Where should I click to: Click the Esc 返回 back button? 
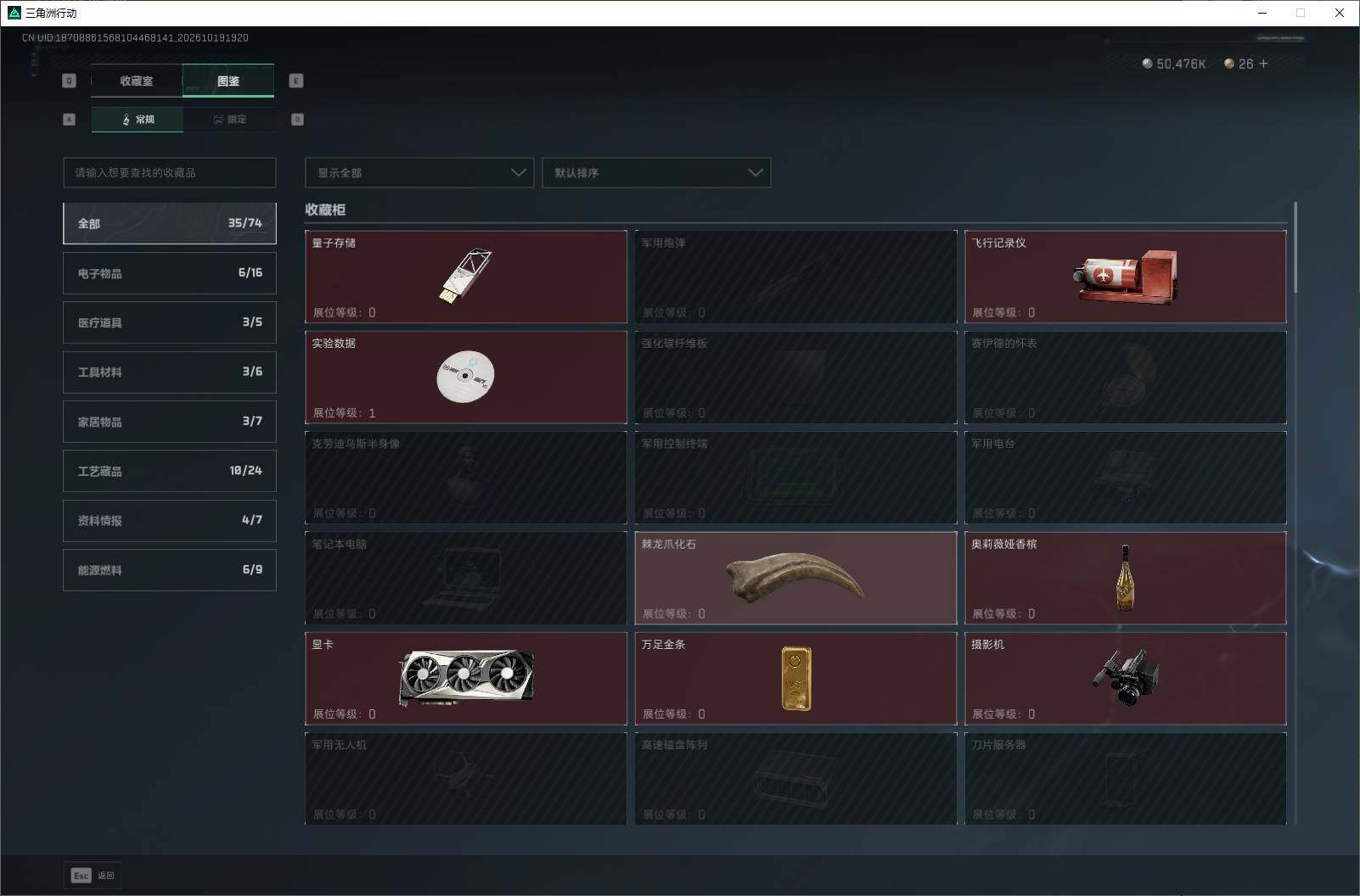tap(93, 876)
